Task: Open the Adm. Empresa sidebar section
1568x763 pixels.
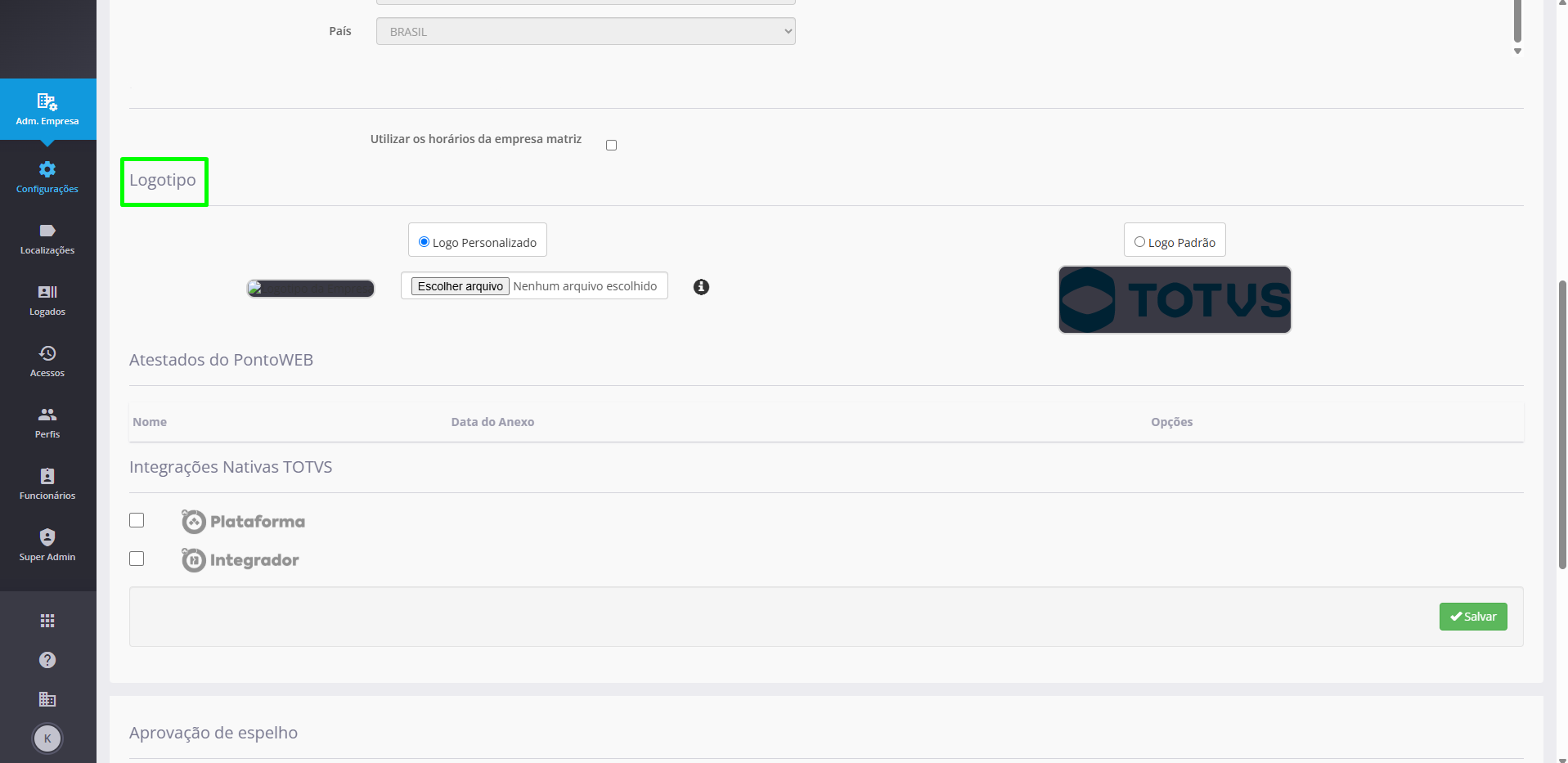Action: 47,110
